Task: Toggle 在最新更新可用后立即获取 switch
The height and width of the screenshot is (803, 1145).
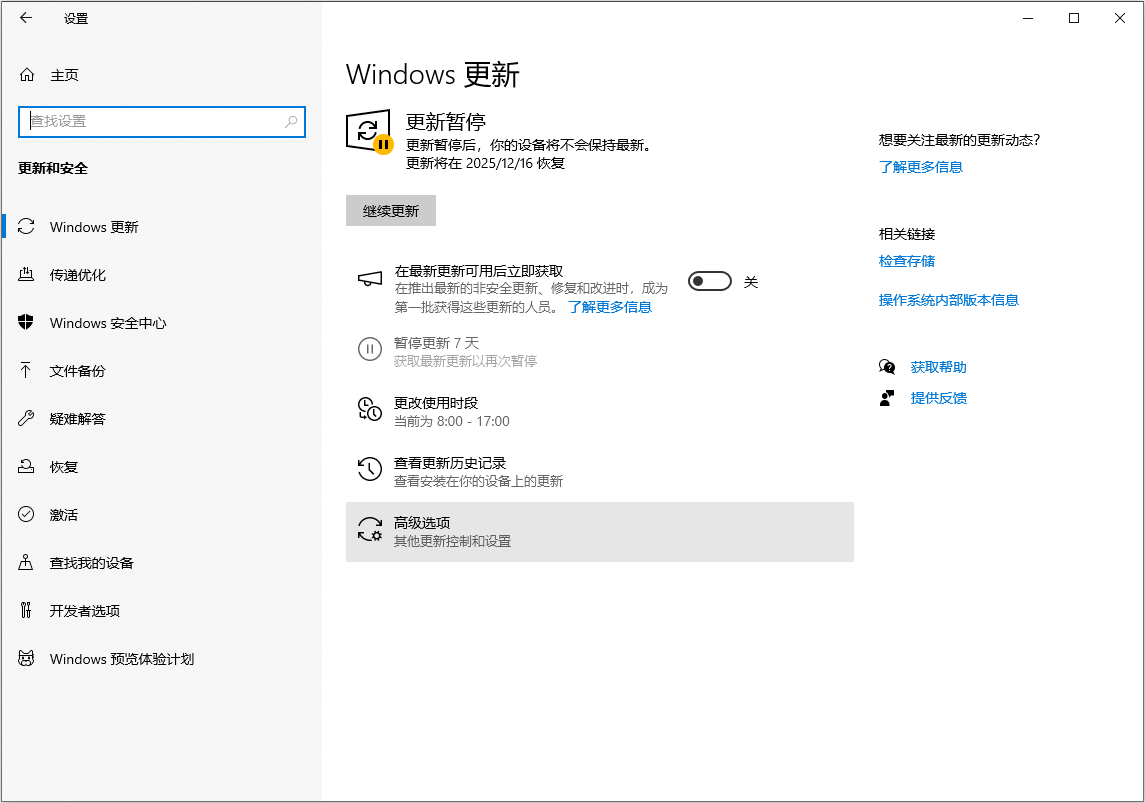Action: [x=710, y=282]
